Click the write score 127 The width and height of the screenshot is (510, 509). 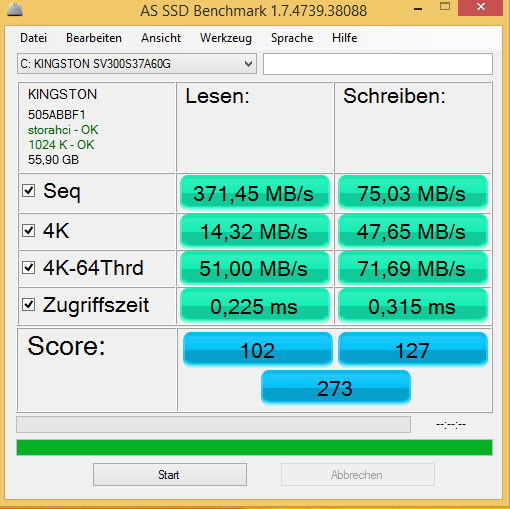coord(413,350)
